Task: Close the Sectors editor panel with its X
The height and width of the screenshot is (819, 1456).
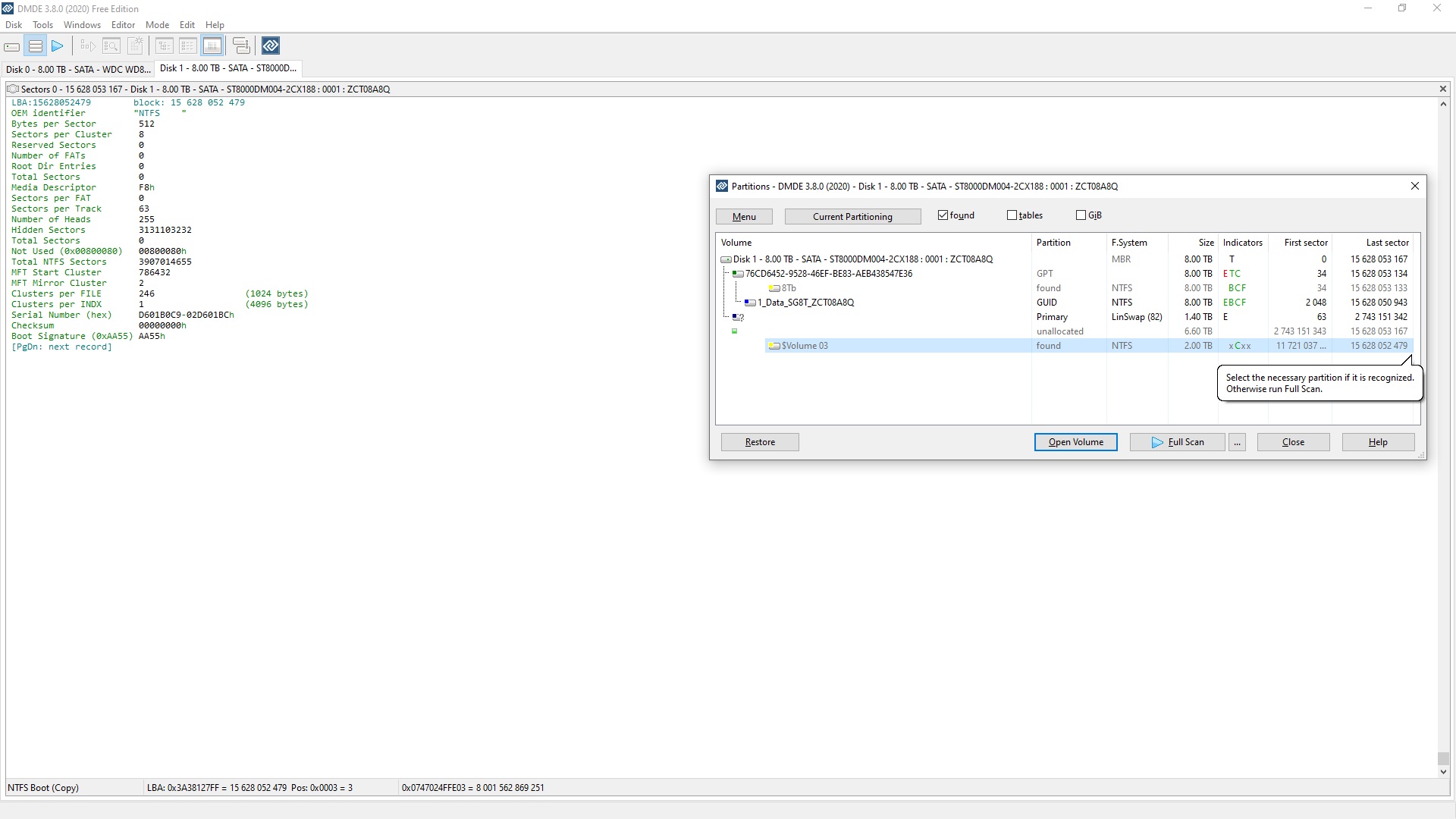Action: [x=1442, y=89]
